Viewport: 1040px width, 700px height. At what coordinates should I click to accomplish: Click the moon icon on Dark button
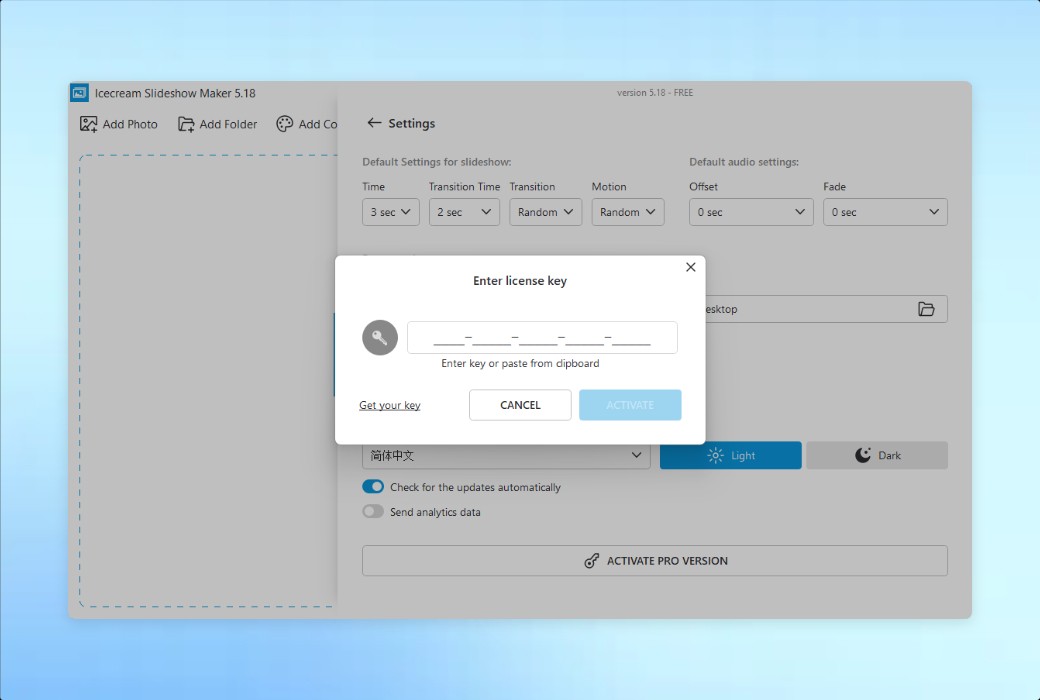861,455
